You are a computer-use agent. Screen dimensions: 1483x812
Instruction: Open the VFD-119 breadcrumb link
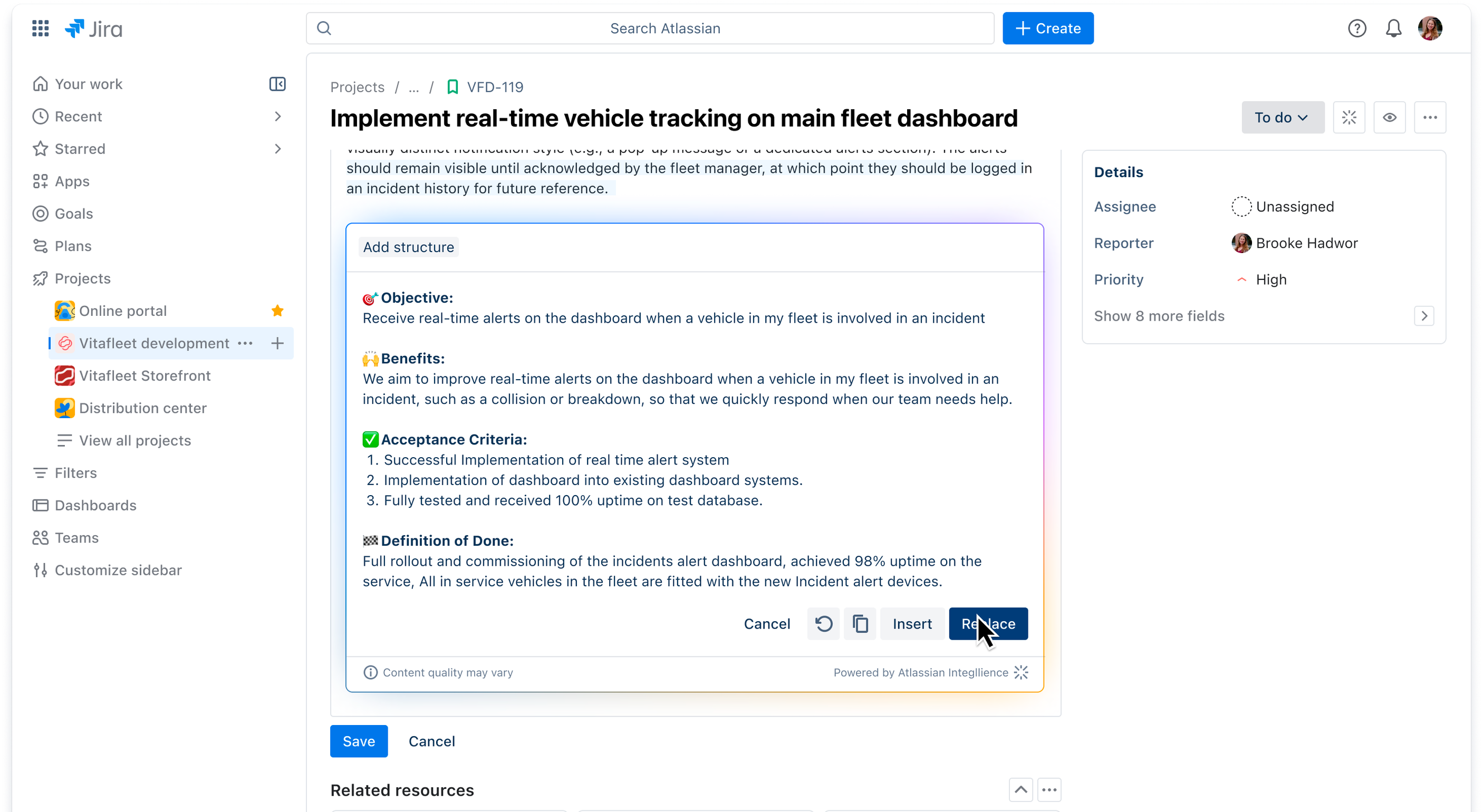pyautogui.click(x=495, y=87)
